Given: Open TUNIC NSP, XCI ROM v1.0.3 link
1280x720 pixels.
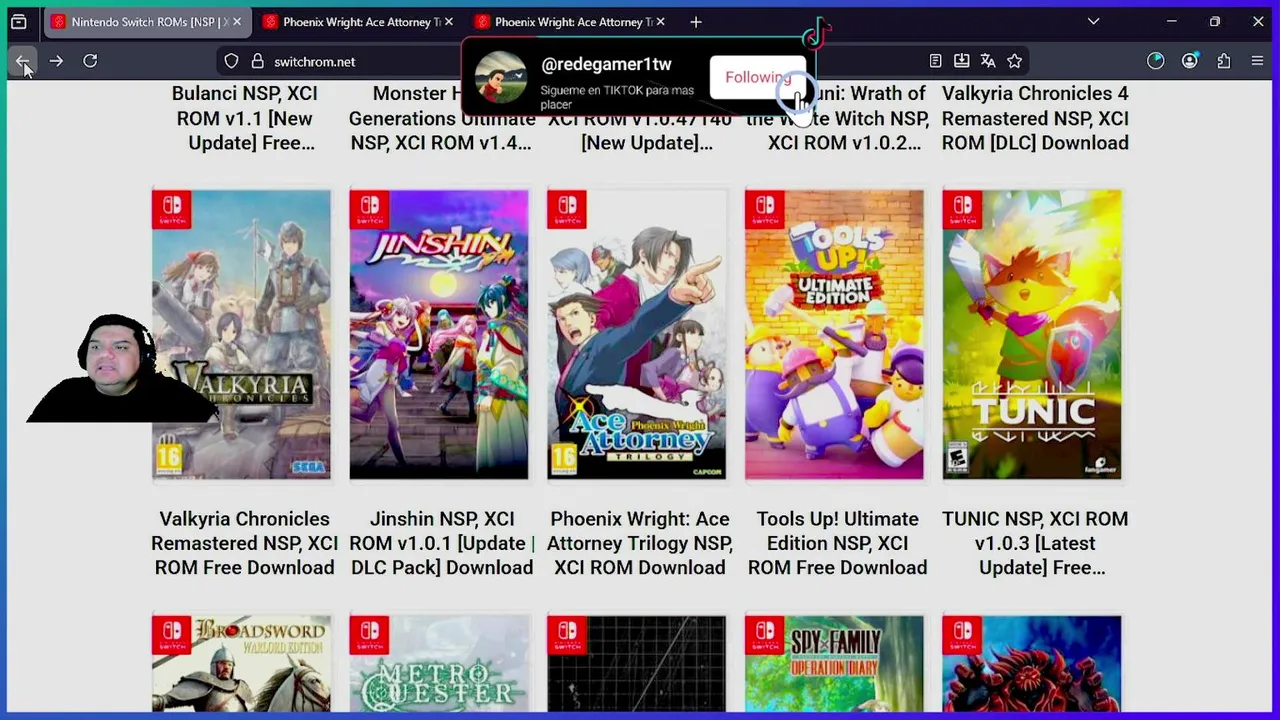Looking at the screenshot, I should [x=1035, y=543].
